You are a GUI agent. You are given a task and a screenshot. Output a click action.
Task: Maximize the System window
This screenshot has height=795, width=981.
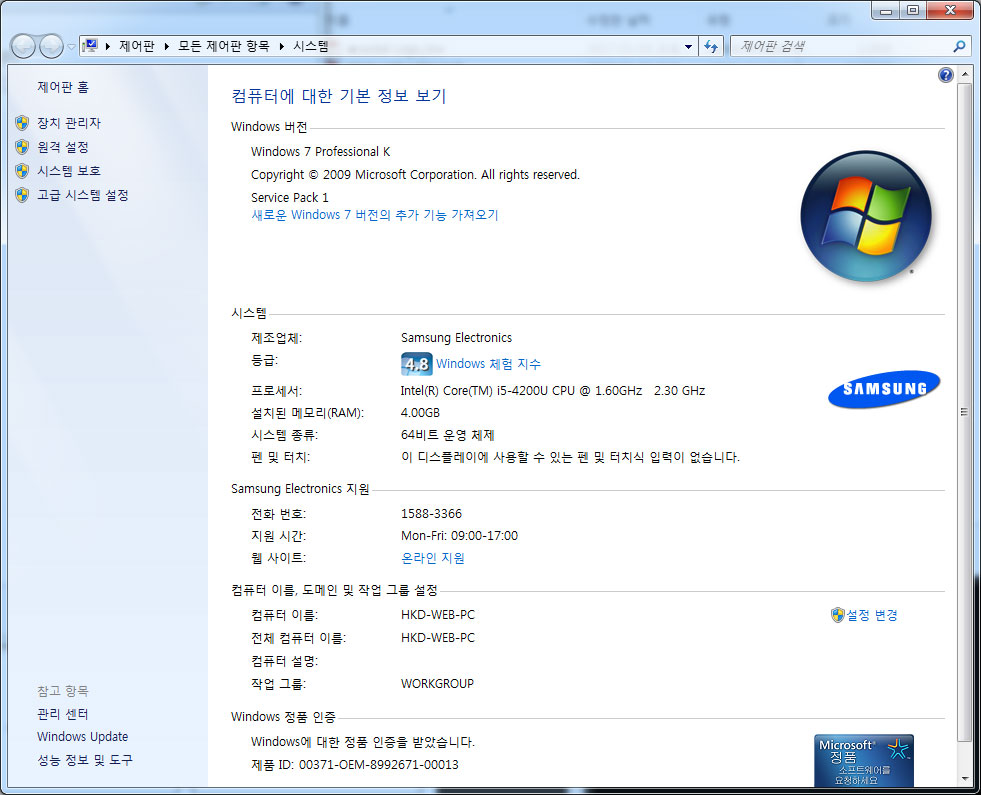pos(913,10)
